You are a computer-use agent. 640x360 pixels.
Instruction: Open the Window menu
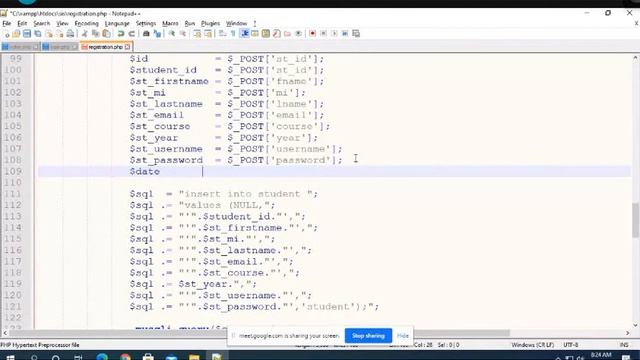click(236, 23)
